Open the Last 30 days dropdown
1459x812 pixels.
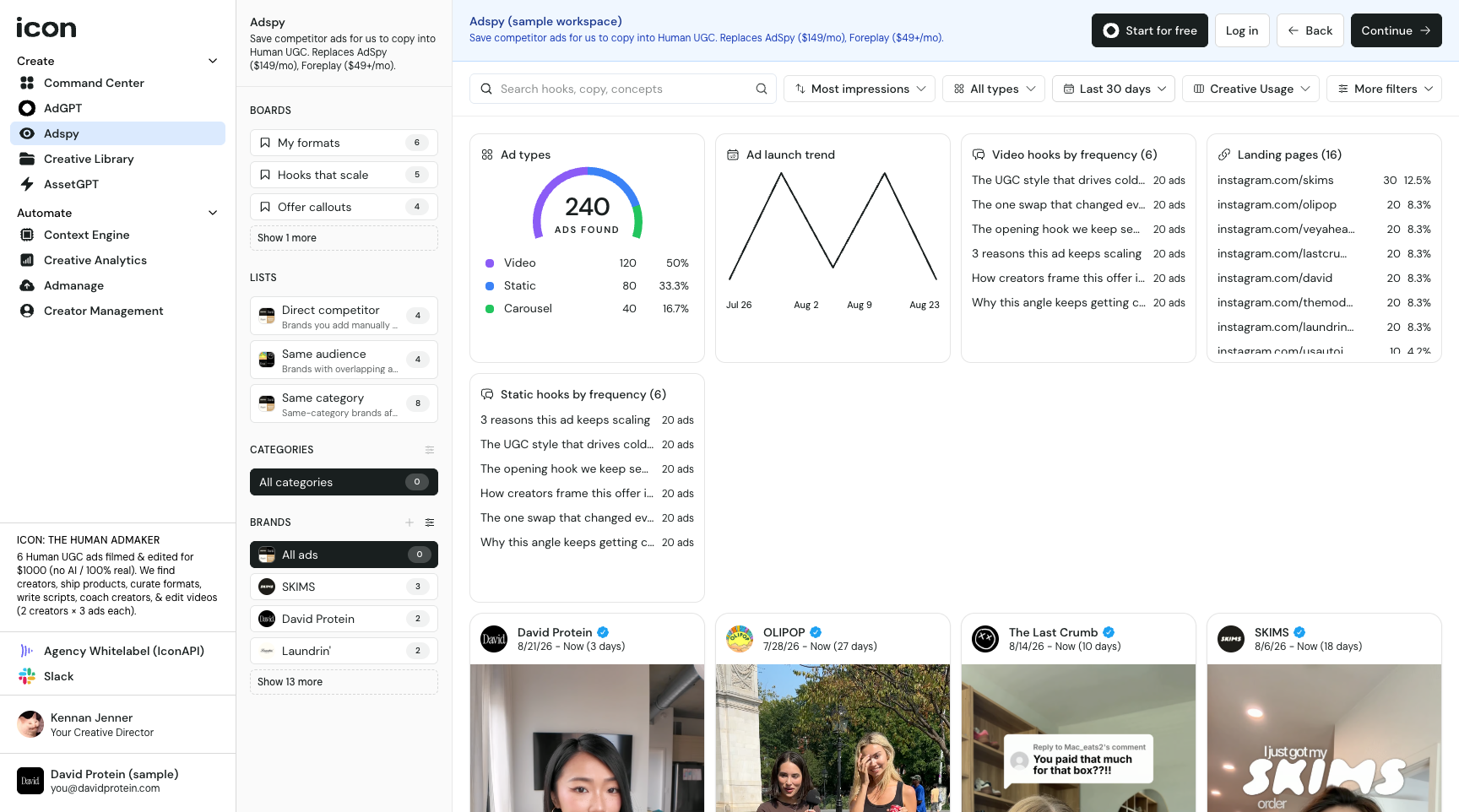1114,89
